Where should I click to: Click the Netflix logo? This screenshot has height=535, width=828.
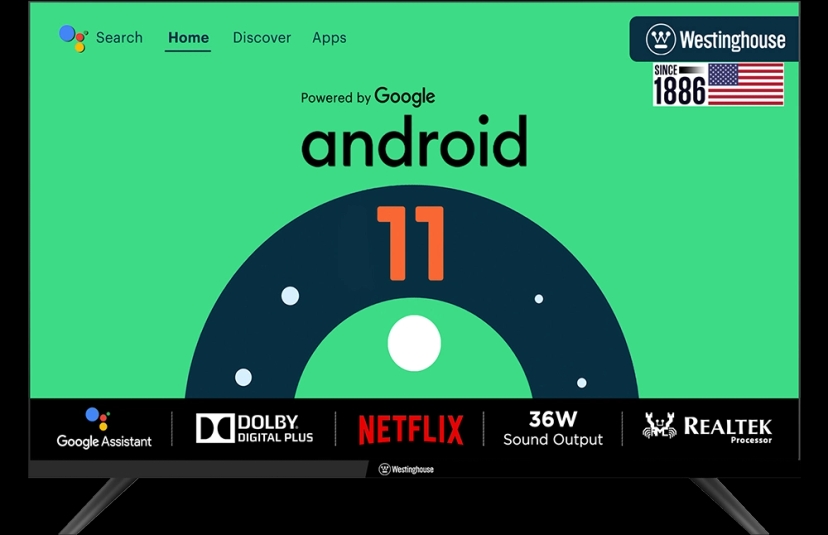click(x=411, y=429)
